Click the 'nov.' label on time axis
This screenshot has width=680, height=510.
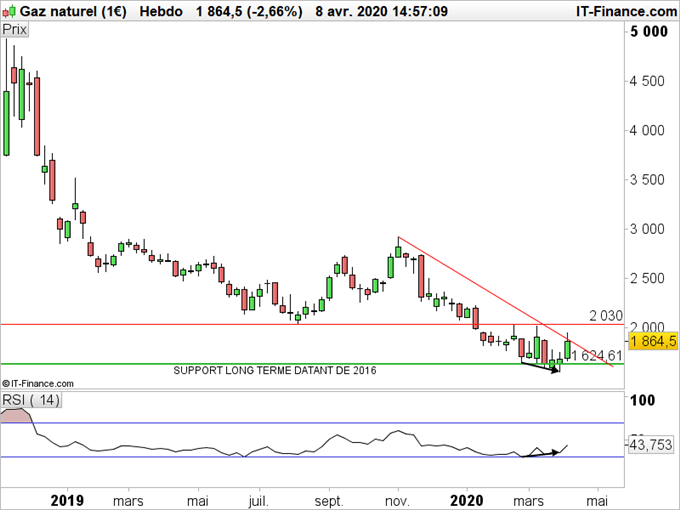tap(397, 501)
